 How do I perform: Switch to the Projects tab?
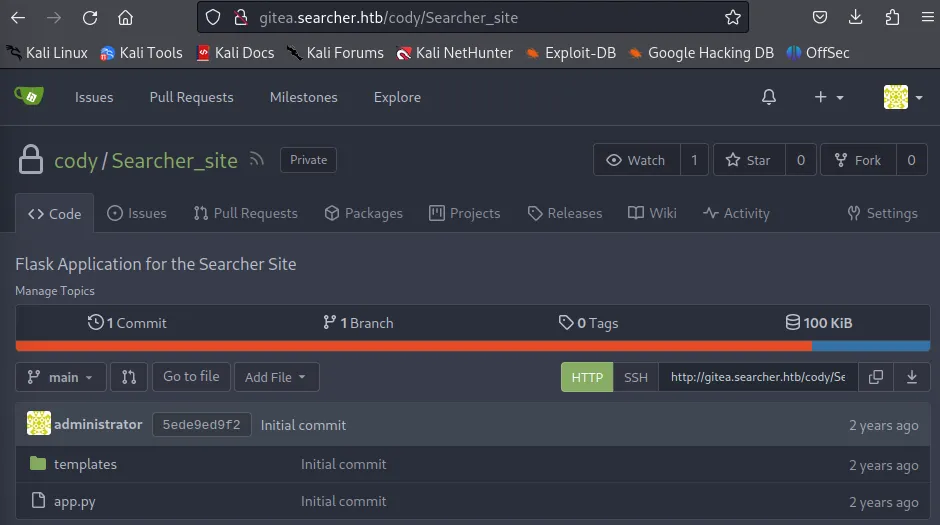tap(465, 213)
